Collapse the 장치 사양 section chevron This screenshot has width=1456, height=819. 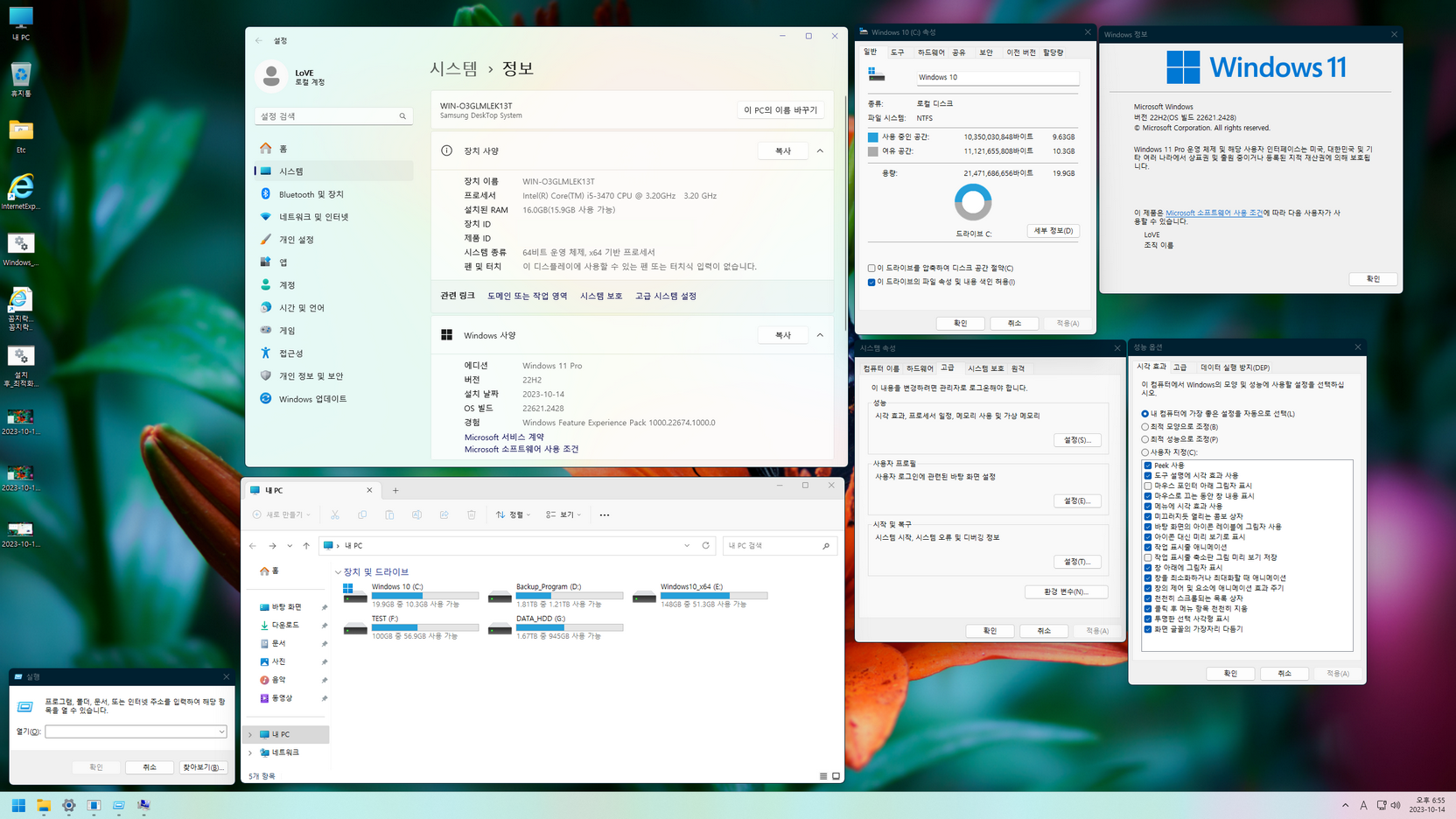820,150
